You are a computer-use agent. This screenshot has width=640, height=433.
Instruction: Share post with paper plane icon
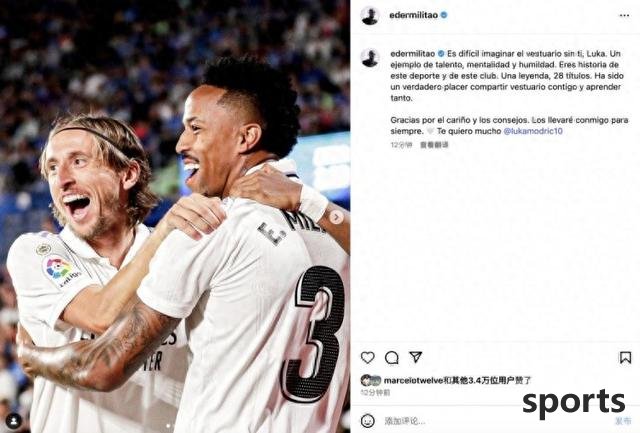click(x=416, y=357)
